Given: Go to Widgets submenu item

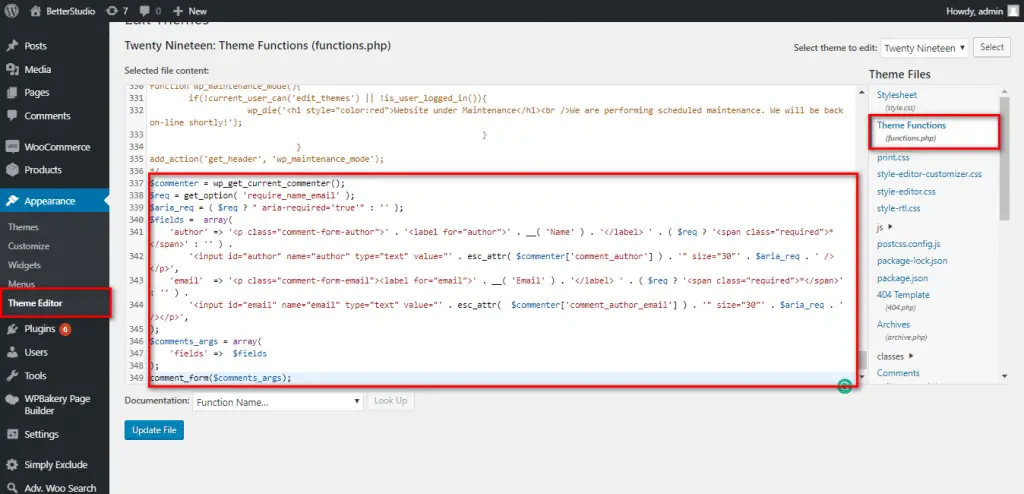Looking at the screenshot, I should tap(24, 265).
